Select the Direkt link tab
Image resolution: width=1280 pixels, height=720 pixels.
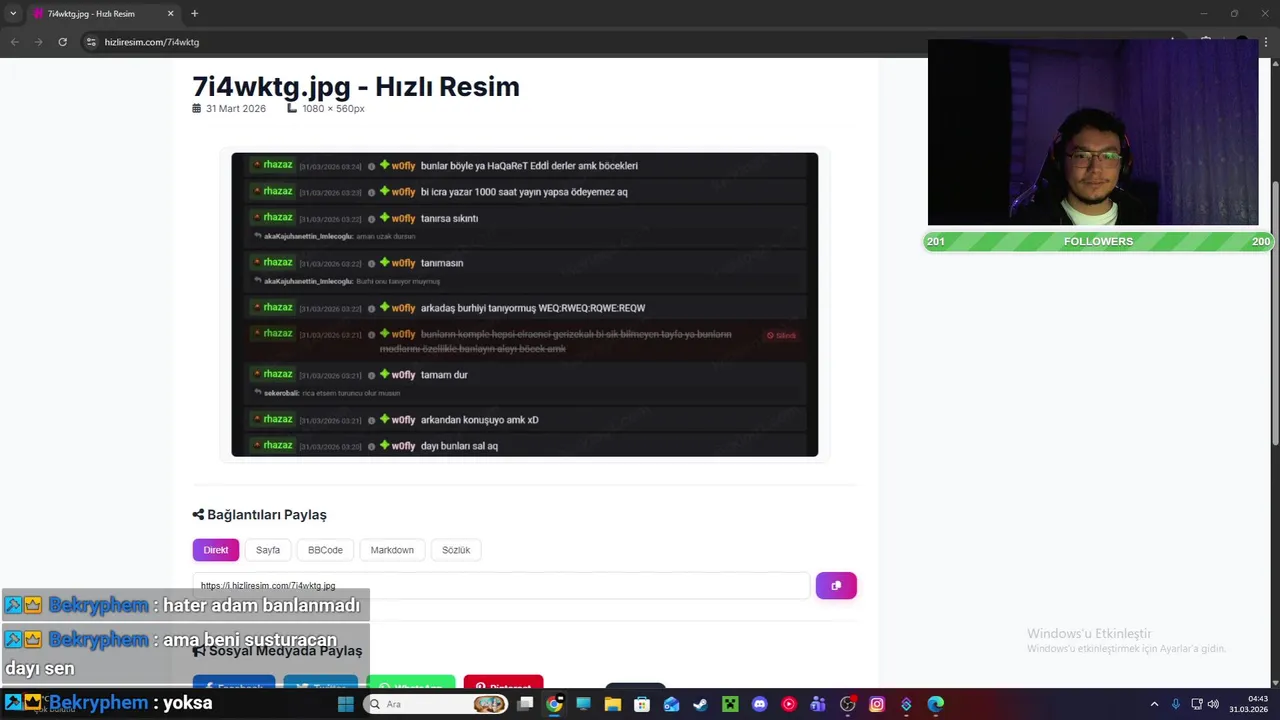216,550
